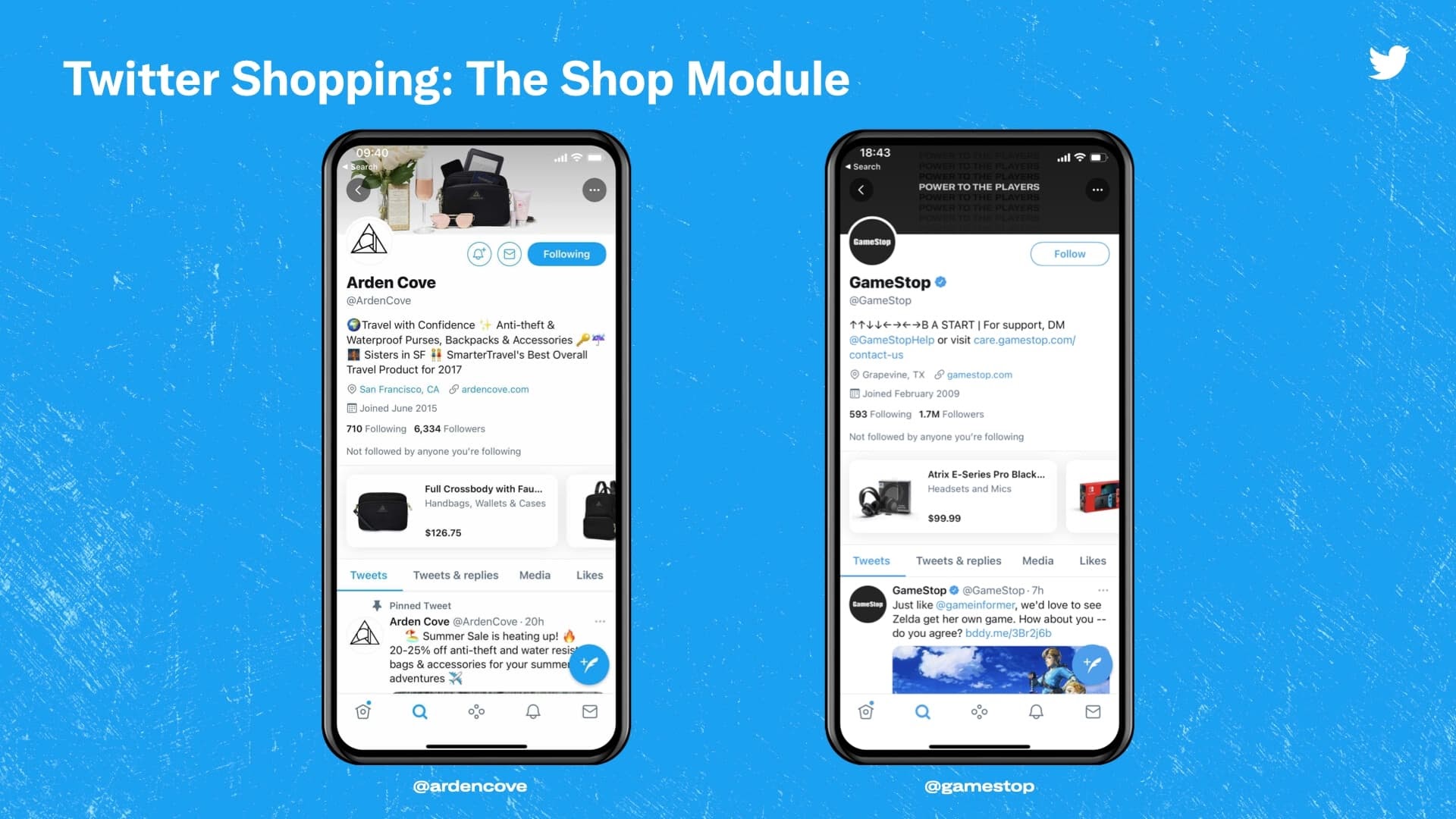Click the search magnifier icon on left phone
Viewport: 1456px width, 819px height.
419,711
